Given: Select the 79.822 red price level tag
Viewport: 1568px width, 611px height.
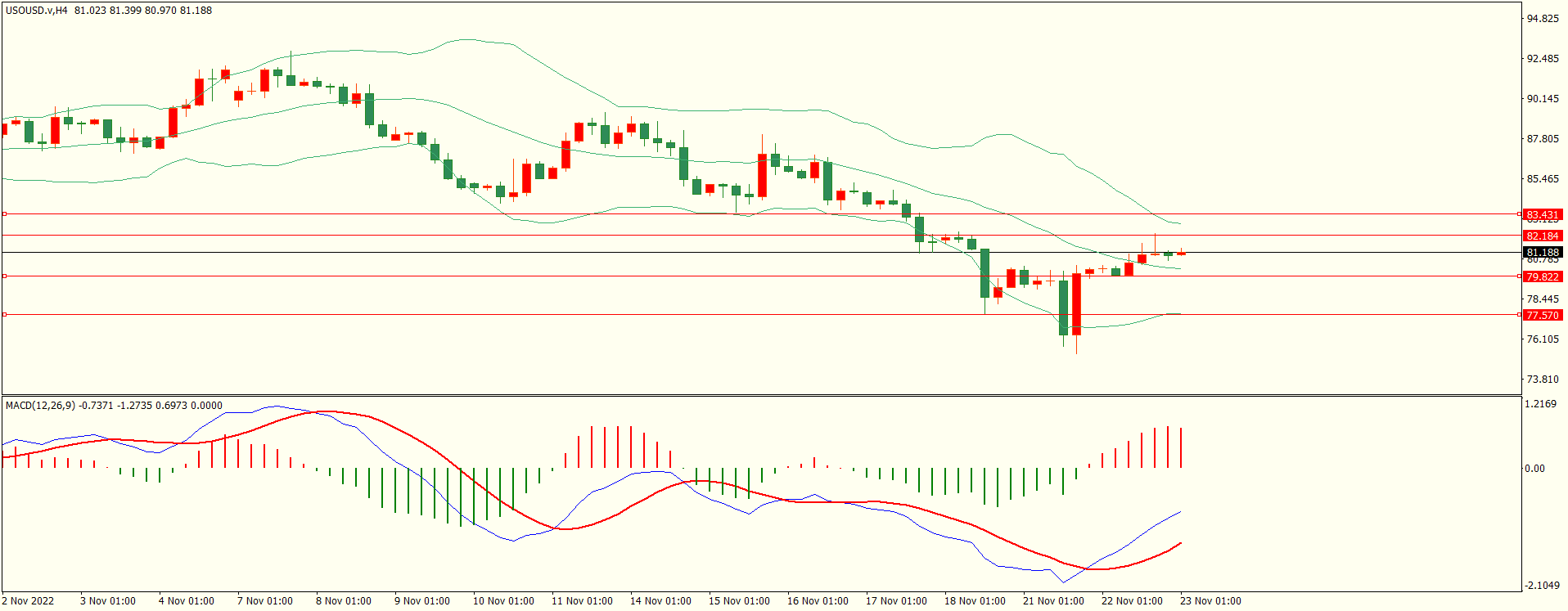Looking at the screenshot, I should 1543,276.
